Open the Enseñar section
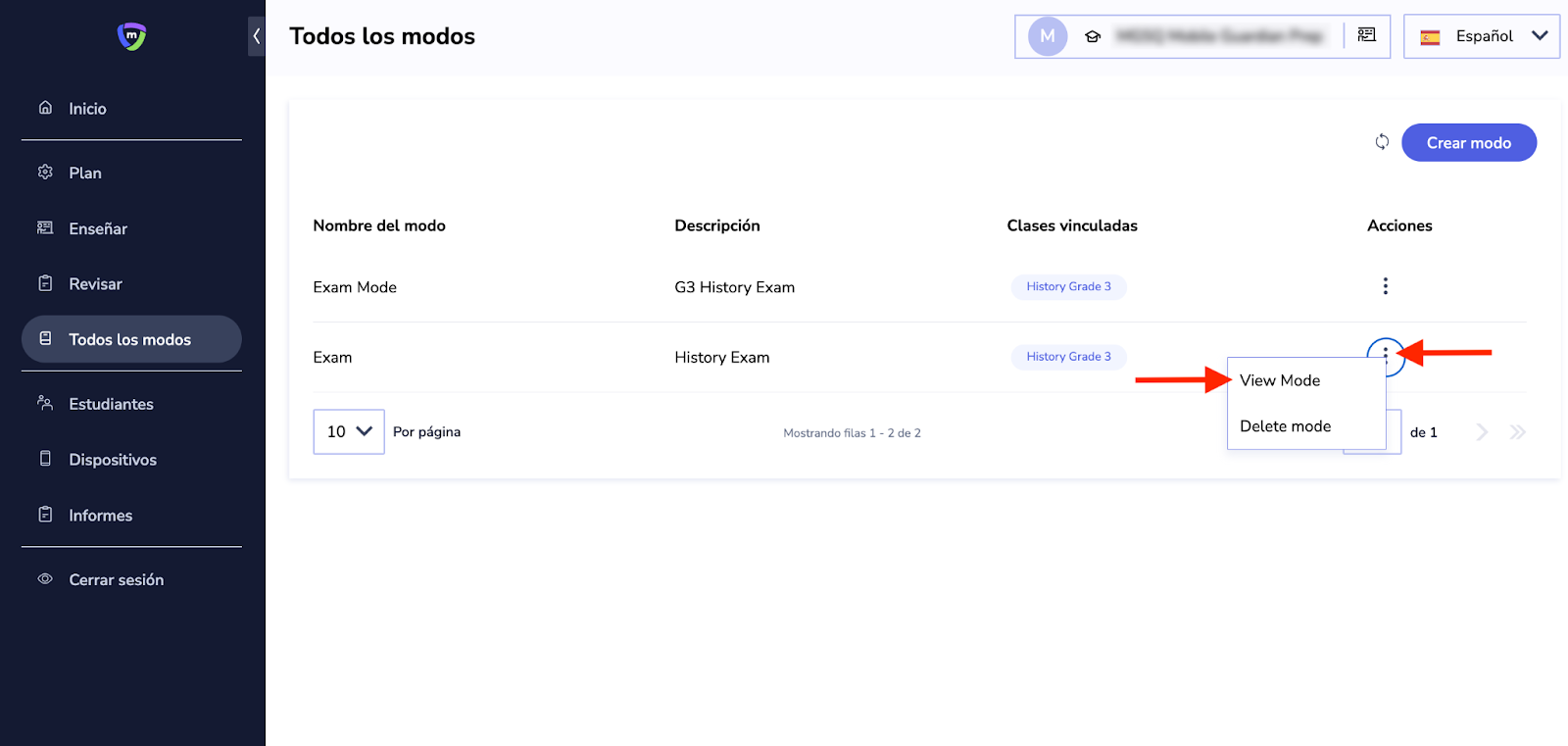 (x=98, y=228)
